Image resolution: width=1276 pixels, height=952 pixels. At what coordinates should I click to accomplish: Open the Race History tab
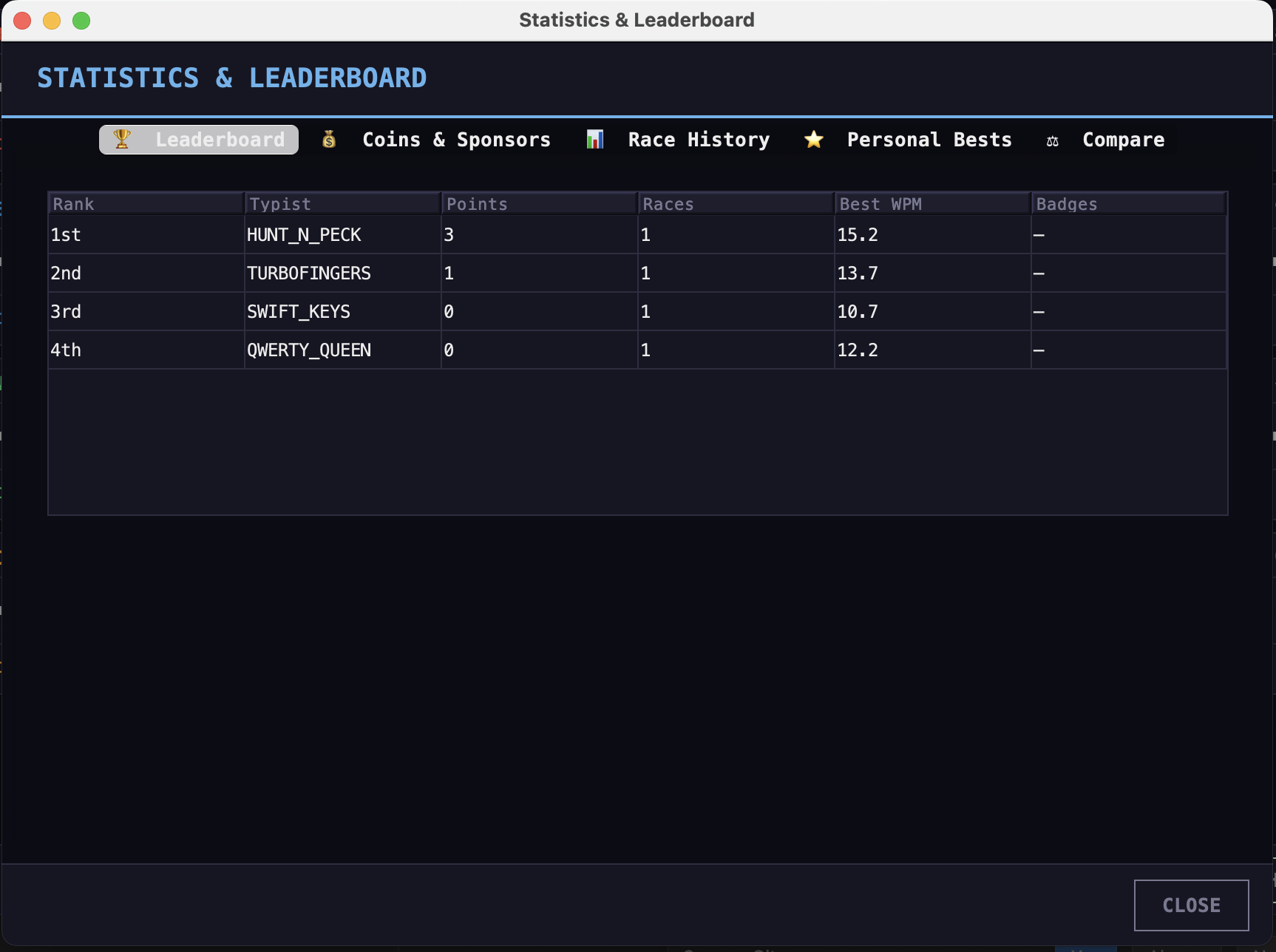679,140
